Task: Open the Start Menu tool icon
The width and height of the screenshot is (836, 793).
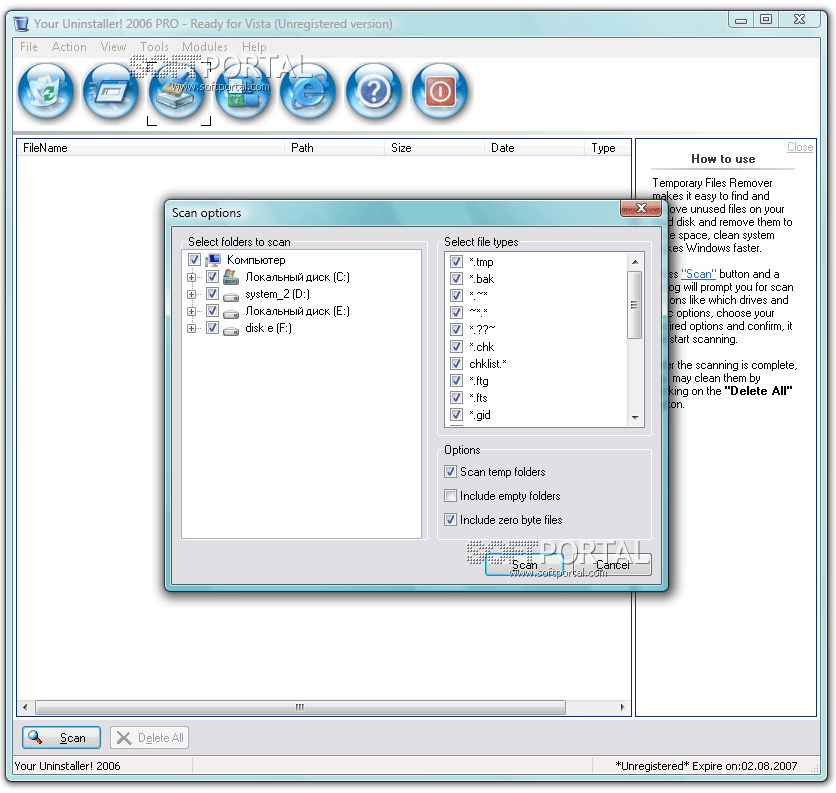Action: pyautogui.click(x=243, y=91)
